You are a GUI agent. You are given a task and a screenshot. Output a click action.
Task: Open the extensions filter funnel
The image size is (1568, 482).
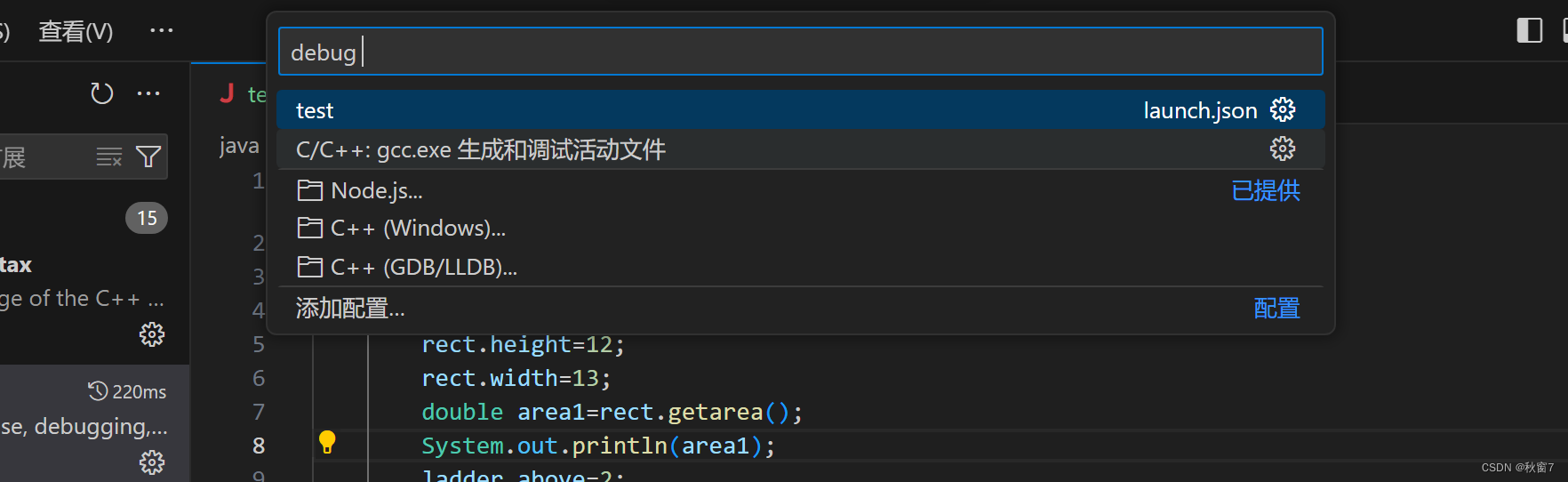[x=148, y=157]
